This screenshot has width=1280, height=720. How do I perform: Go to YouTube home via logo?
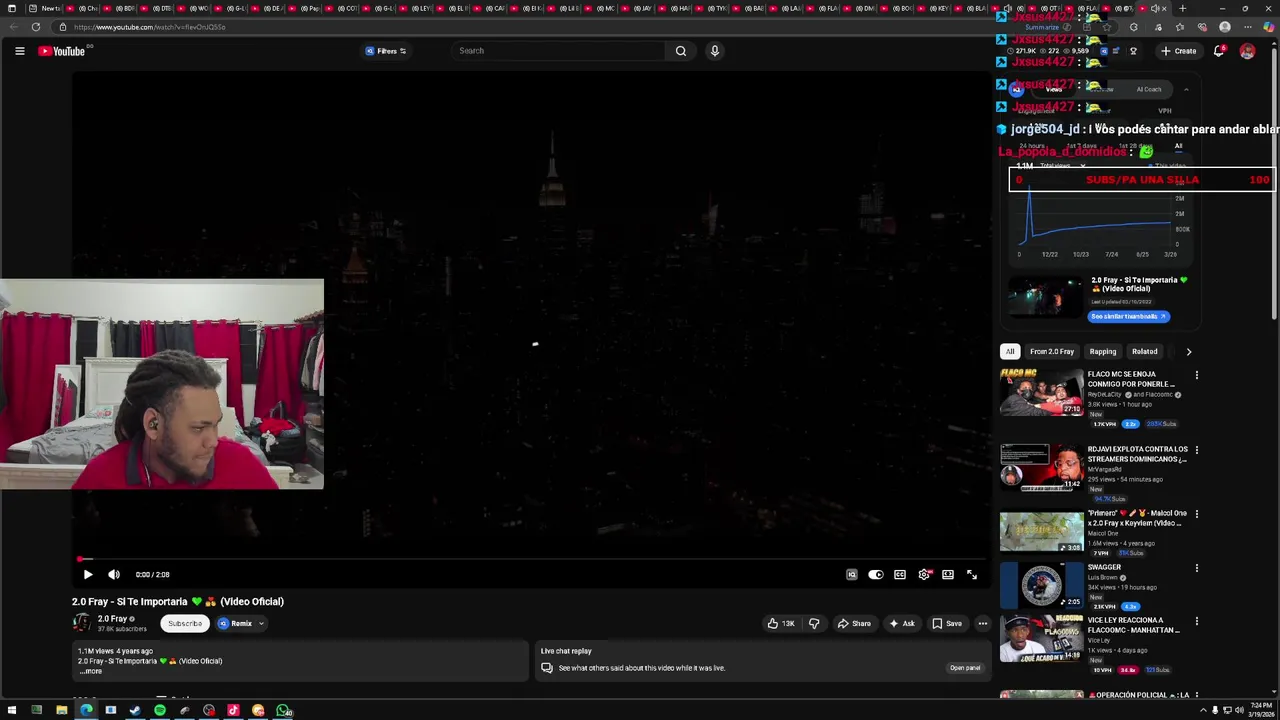coord(62,51)
